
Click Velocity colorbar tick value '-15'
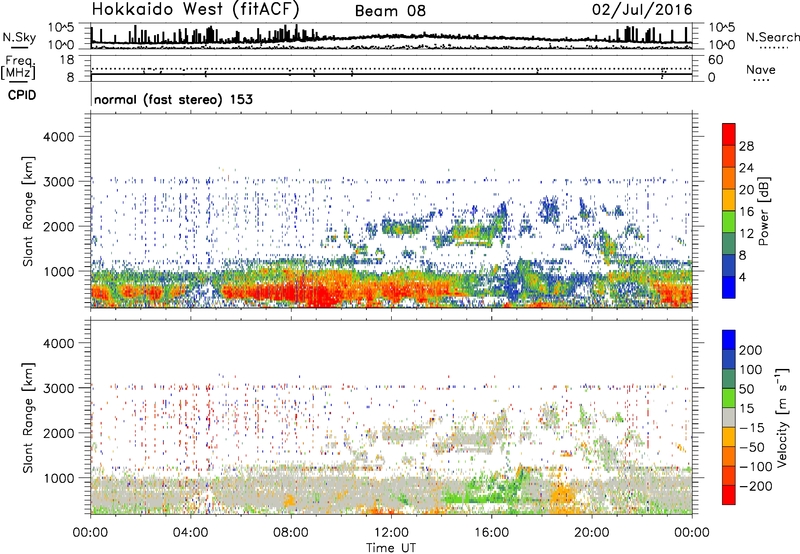pyautogui.click(x=751, y=427)
